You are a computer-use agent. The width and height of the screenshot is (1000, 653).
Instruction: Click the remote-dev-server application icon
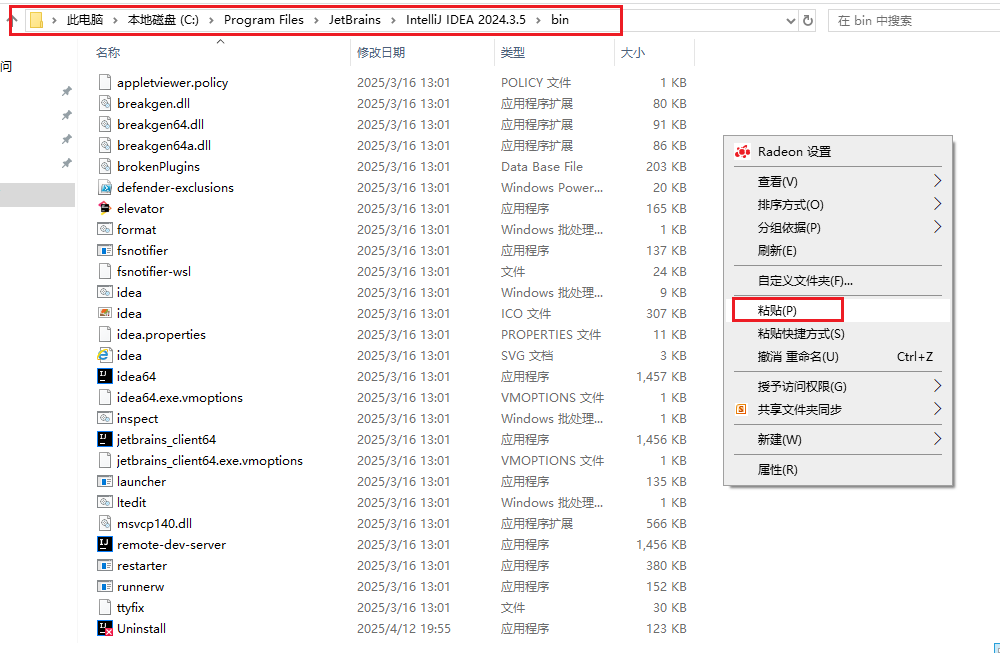pos(105,544)
